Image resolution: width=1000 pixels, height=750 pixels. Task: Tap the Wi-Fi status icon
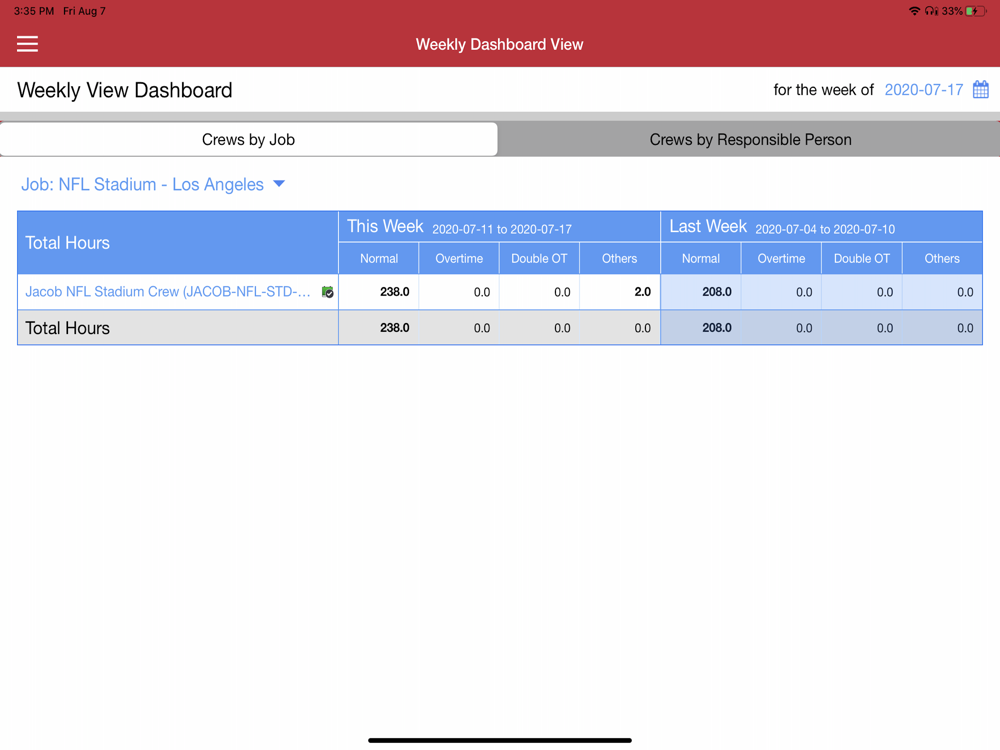click(x=915, y=11)
